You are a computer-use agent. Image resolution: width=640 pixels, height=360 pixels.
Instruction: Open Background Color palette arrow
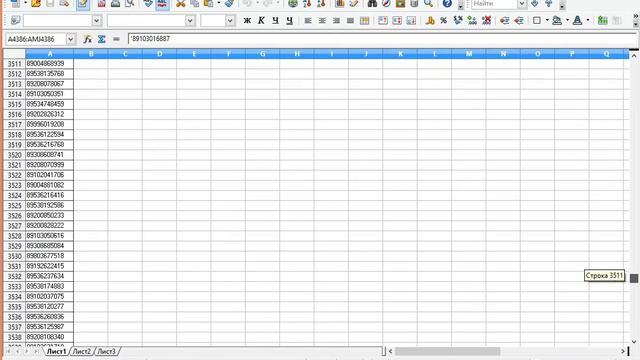pos(567,20)
